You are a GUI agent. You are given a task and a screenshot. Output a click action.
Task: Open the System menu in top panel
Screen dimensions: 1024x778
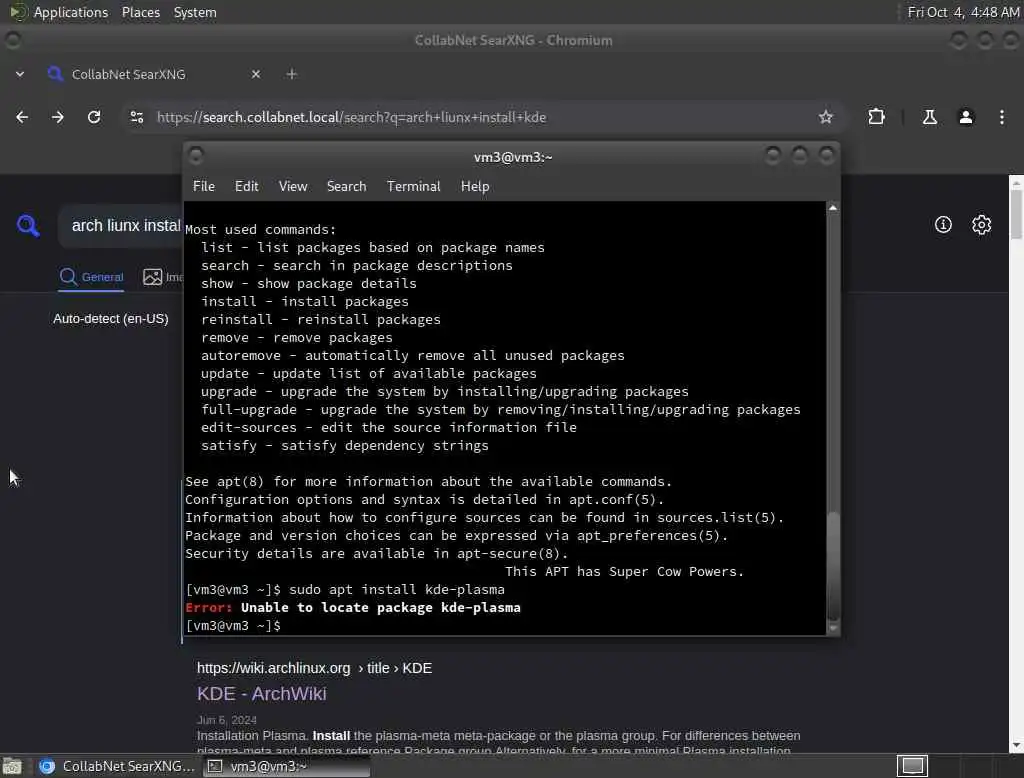point(195,12)
